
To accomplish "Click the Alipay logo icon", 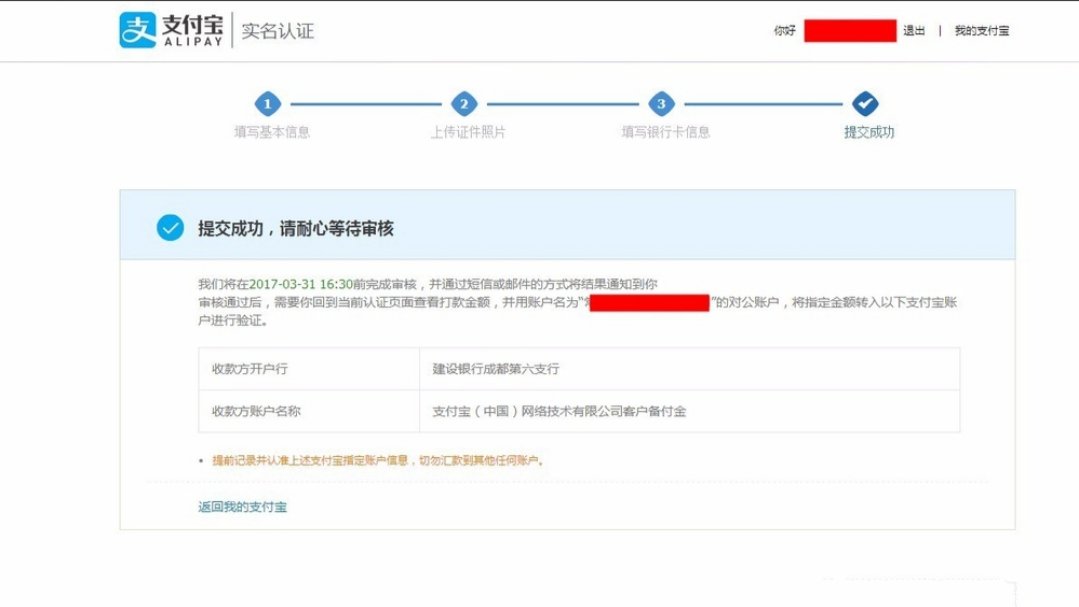I will point(135,29).
